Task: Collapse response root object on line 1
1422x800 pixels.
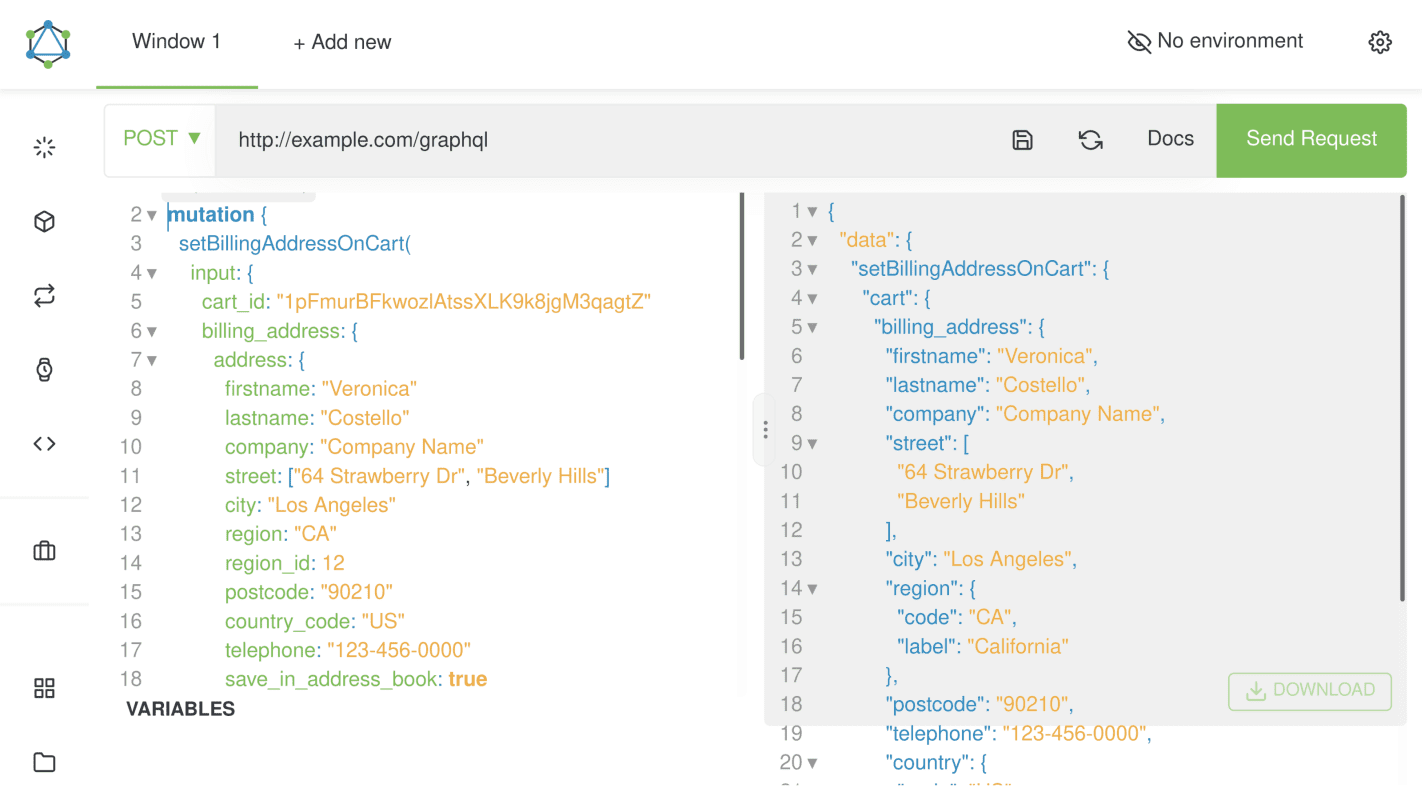Action: (812, 211)
